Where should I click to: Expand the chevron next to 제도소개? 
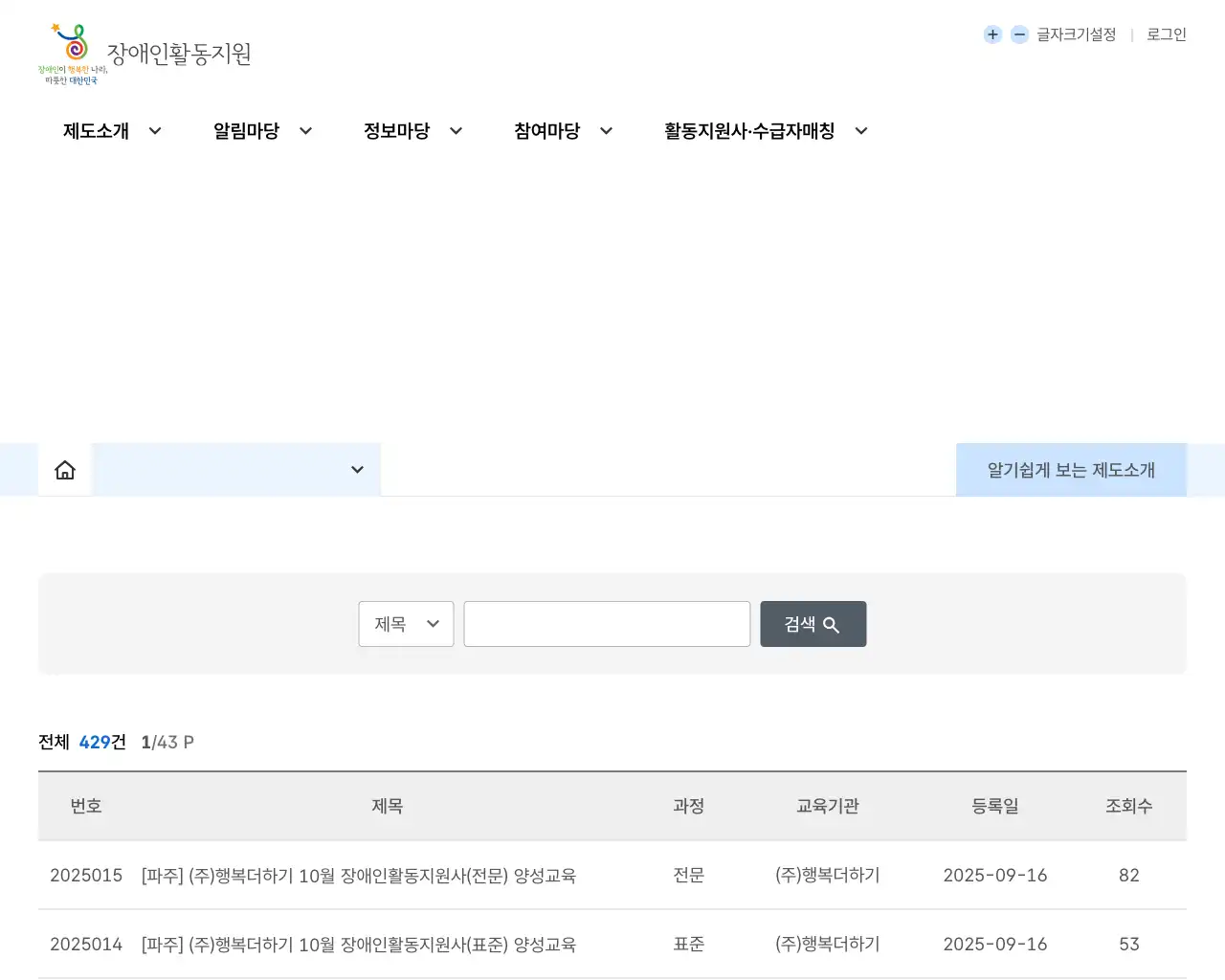tap(155, 131)
